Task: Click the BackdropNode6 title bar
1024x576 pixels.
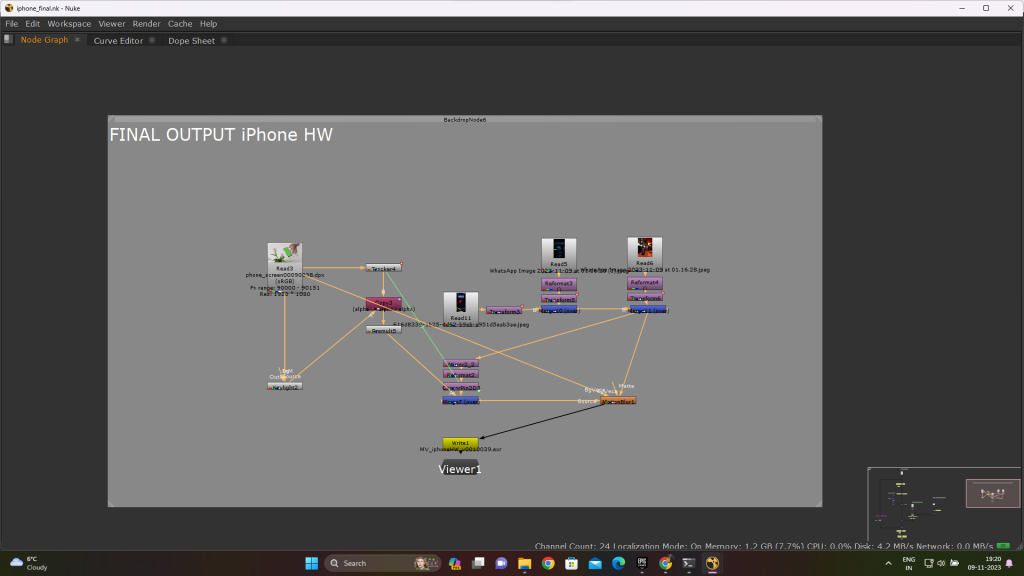Action: click(465, 120)
